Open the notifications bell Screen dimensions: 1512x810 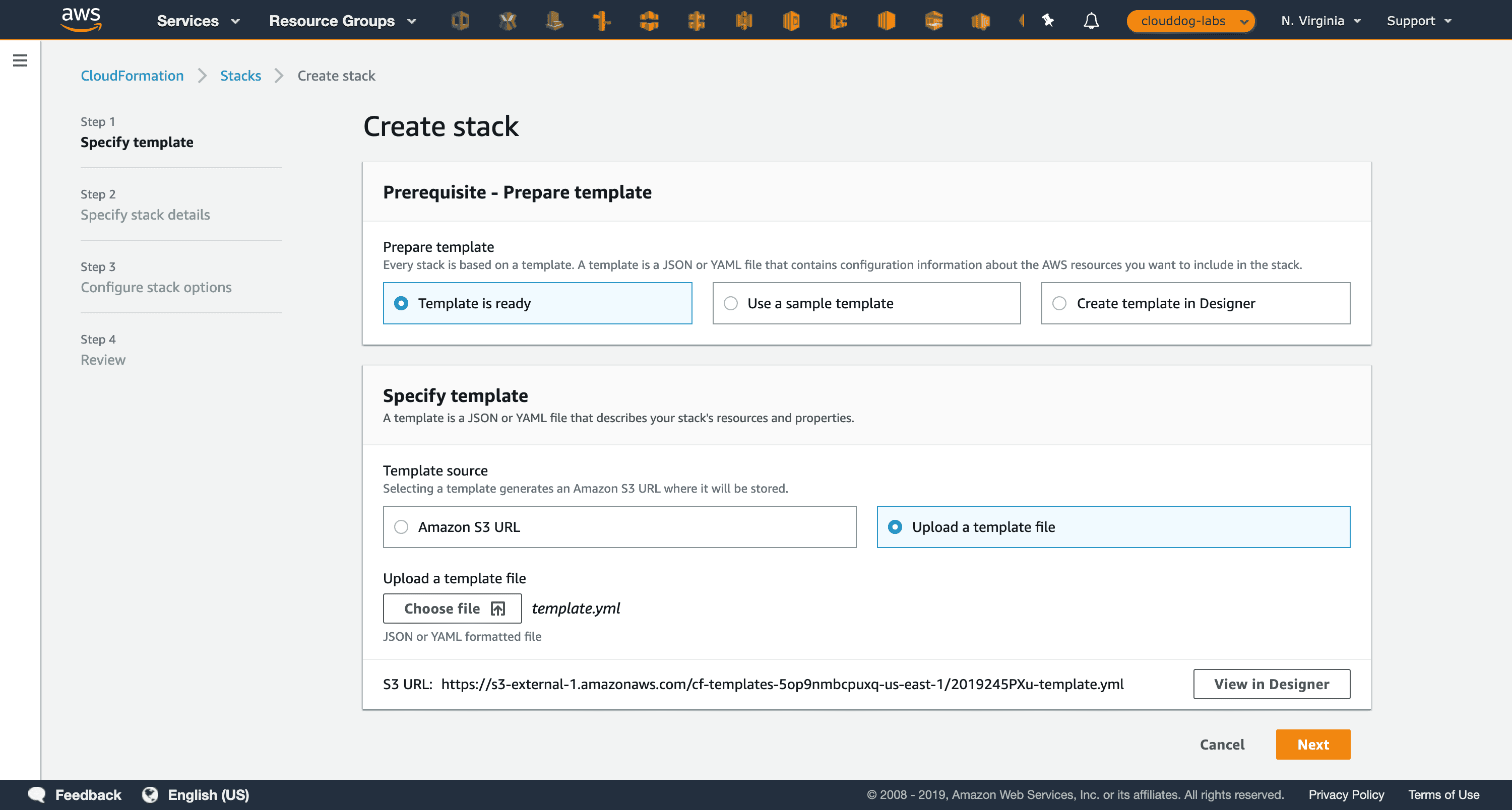pyautogui.click(x=1091, y=21)
